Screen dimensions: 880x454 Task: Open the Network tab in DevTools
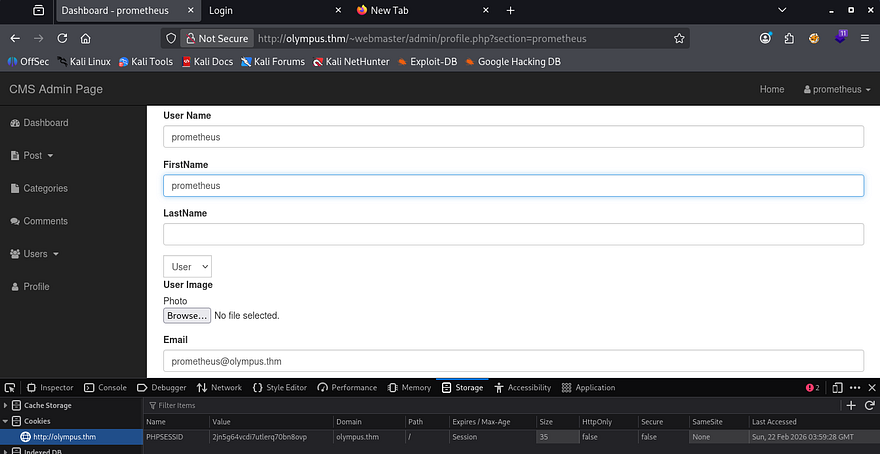click(219, 388)
